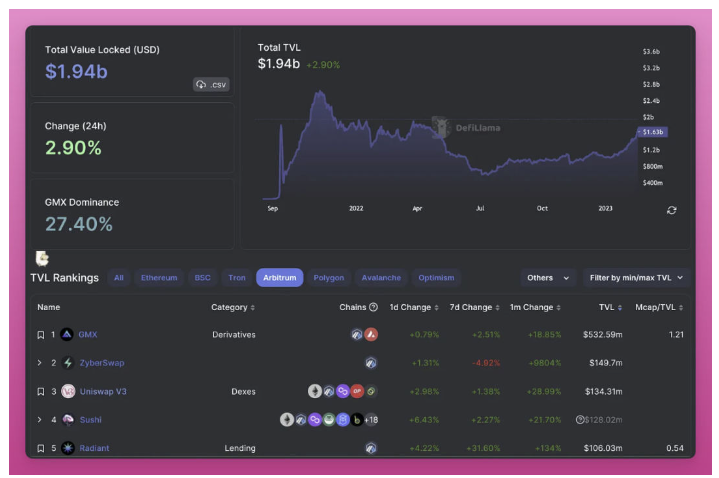719x478 pixels.
Task: Click Dexes category in Uniswap V3 row
Action: pyautogui.click(x=243, y=391)
